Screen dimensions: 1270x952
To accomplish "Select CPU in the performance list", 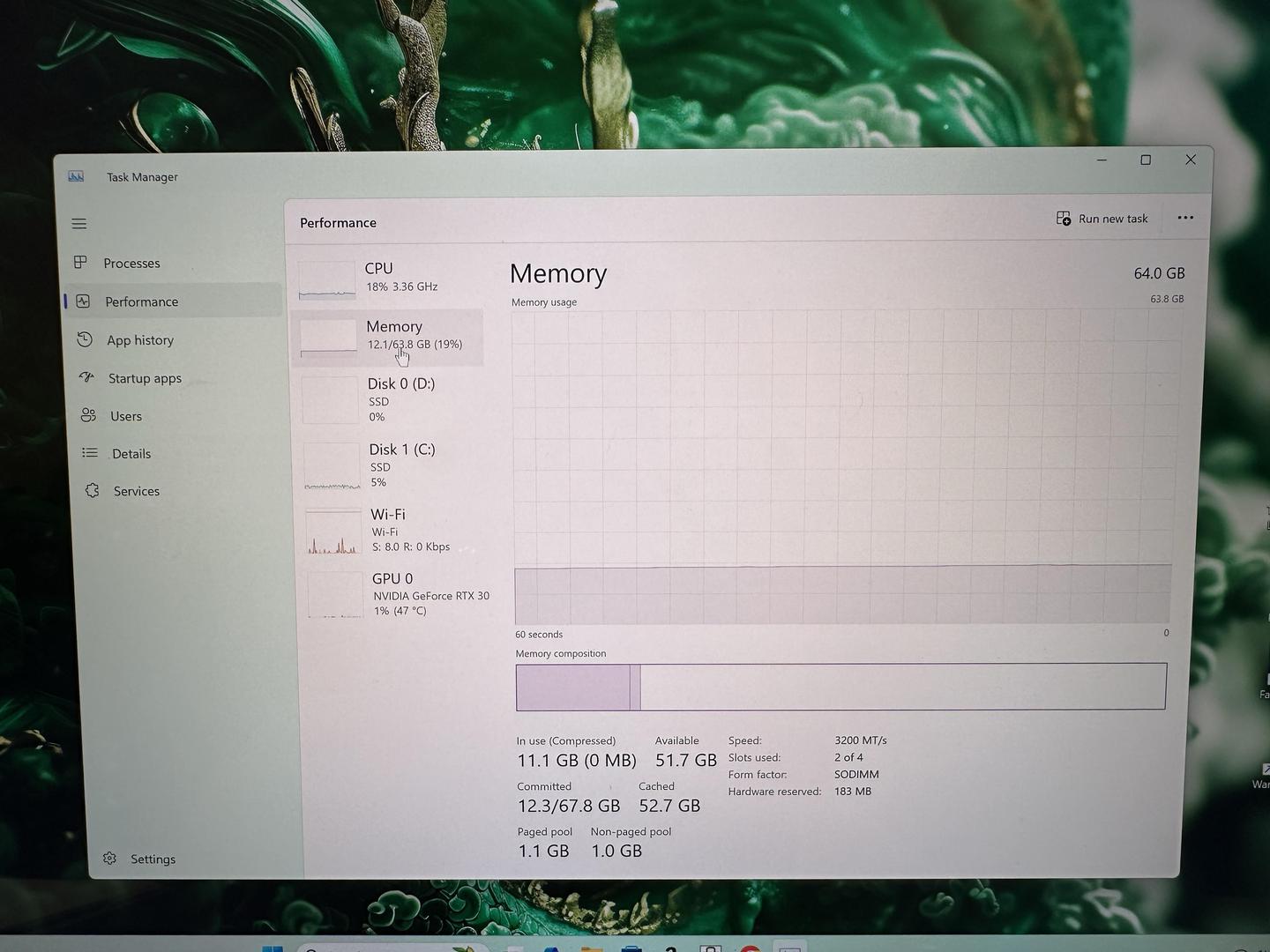I will (x=388, y=277).
